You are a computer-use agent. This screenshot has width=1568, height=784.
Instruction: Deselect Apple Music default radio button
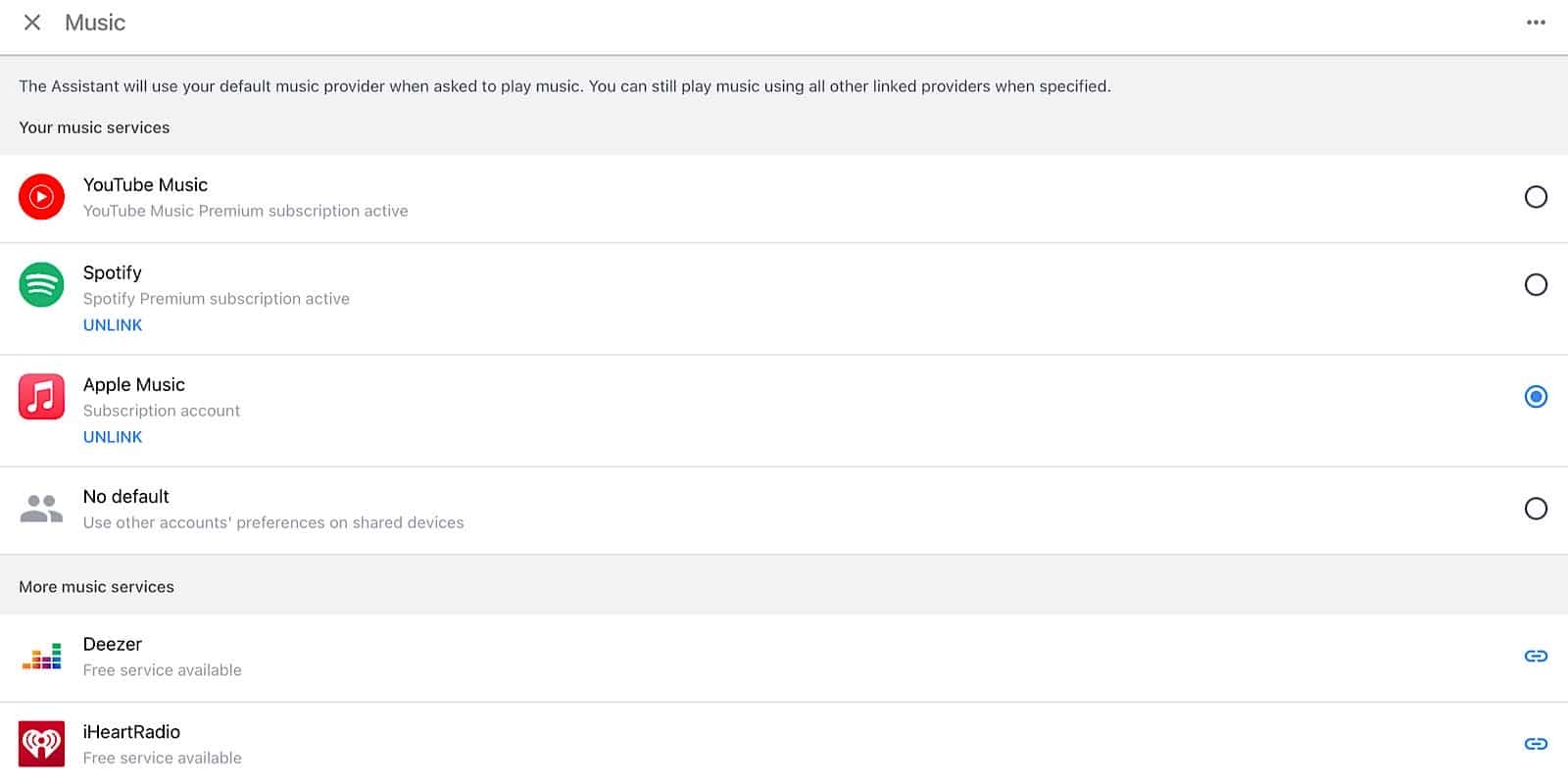[x=1537, y=396]
